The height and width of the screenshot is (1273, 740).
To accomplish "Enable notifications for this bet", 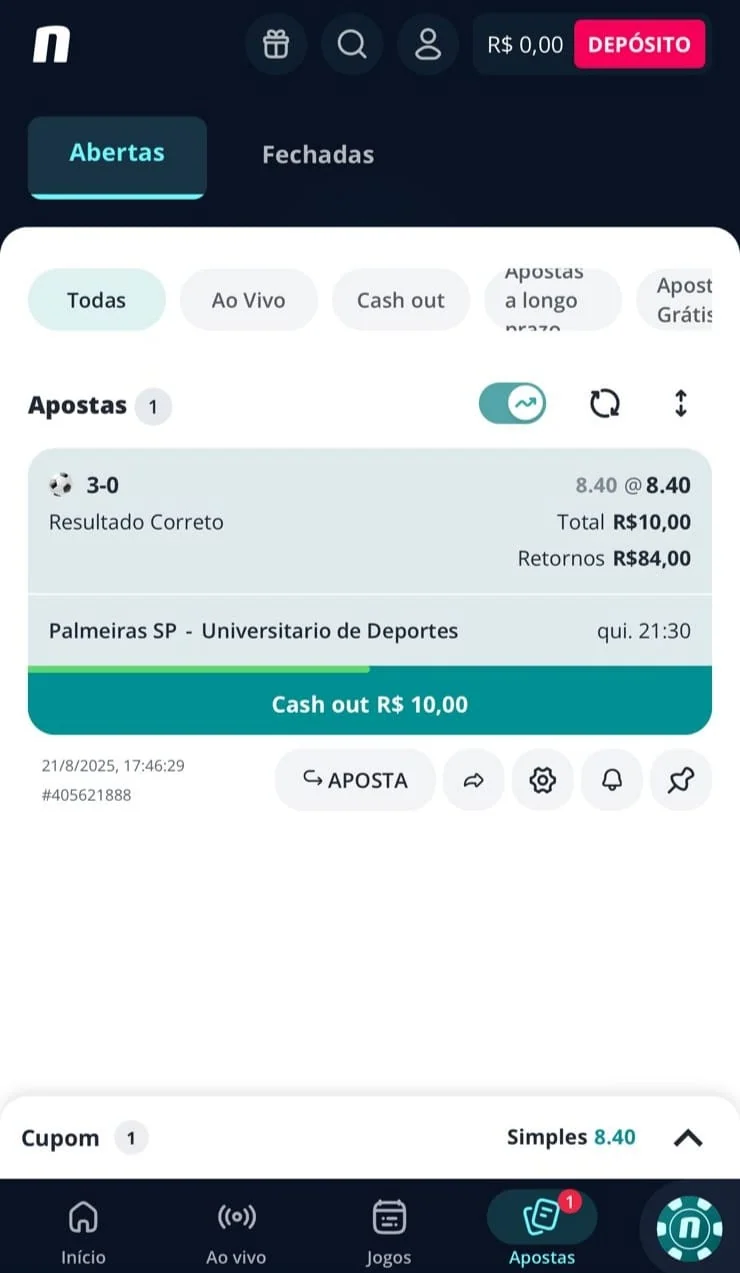I will [611, 780].
